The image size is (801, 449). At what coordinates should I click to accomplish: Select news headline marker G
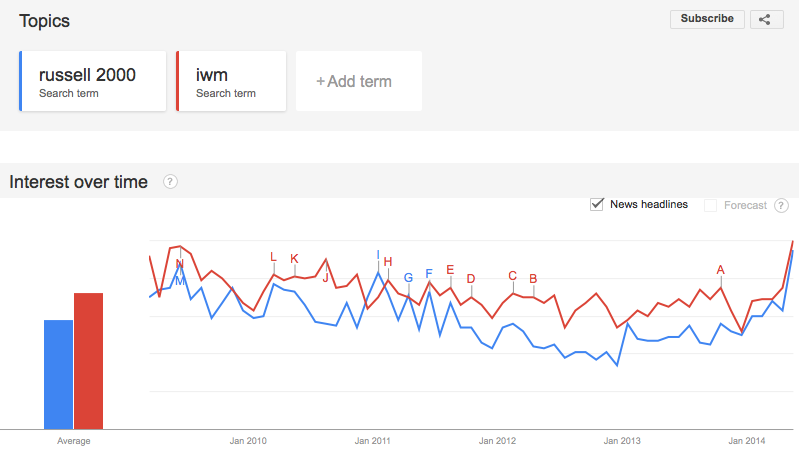click(408, 277)
